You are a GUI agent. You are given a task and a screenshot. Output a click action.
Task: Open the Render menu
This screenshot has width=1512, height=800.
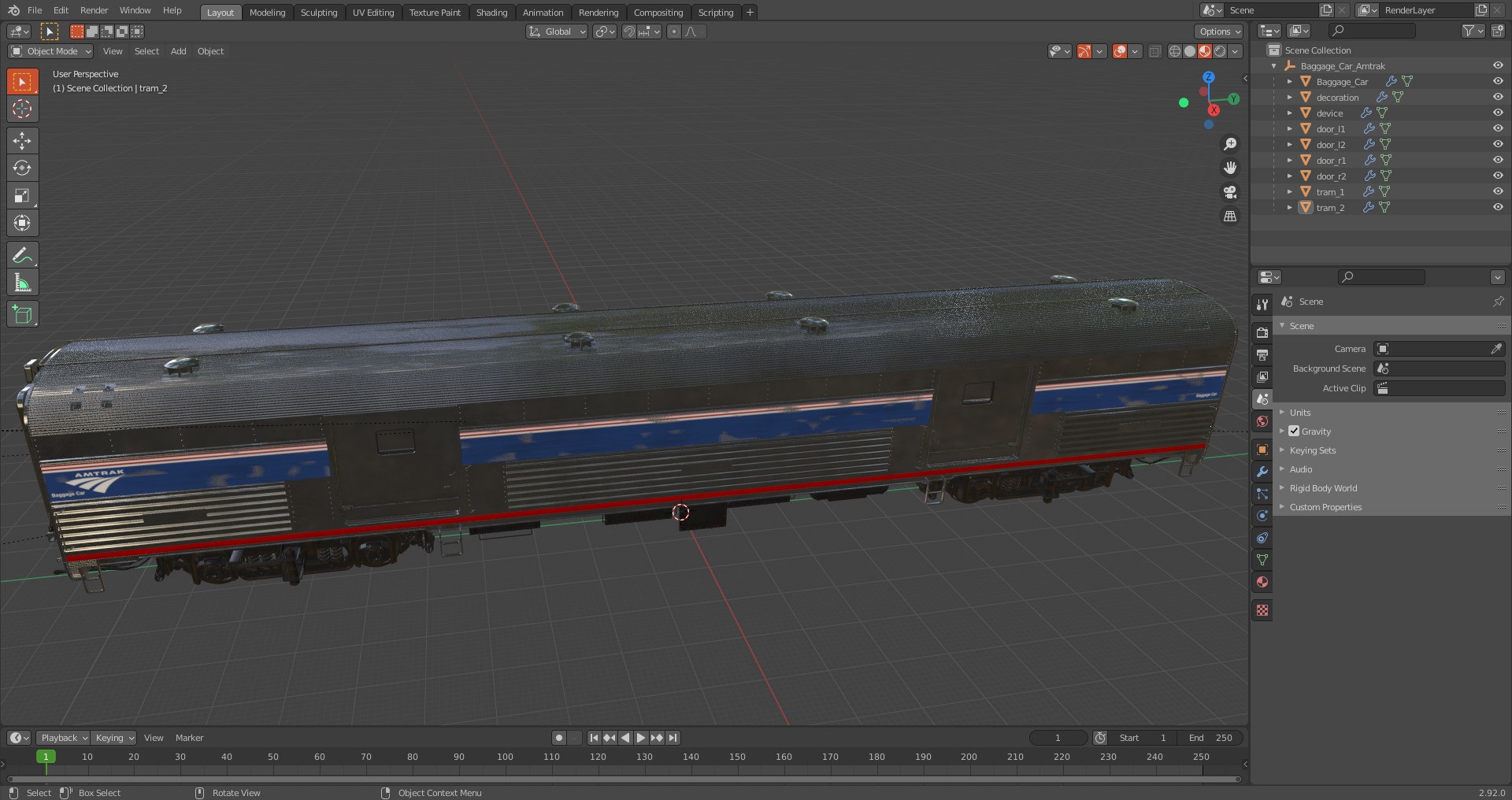tap(94, 10)
